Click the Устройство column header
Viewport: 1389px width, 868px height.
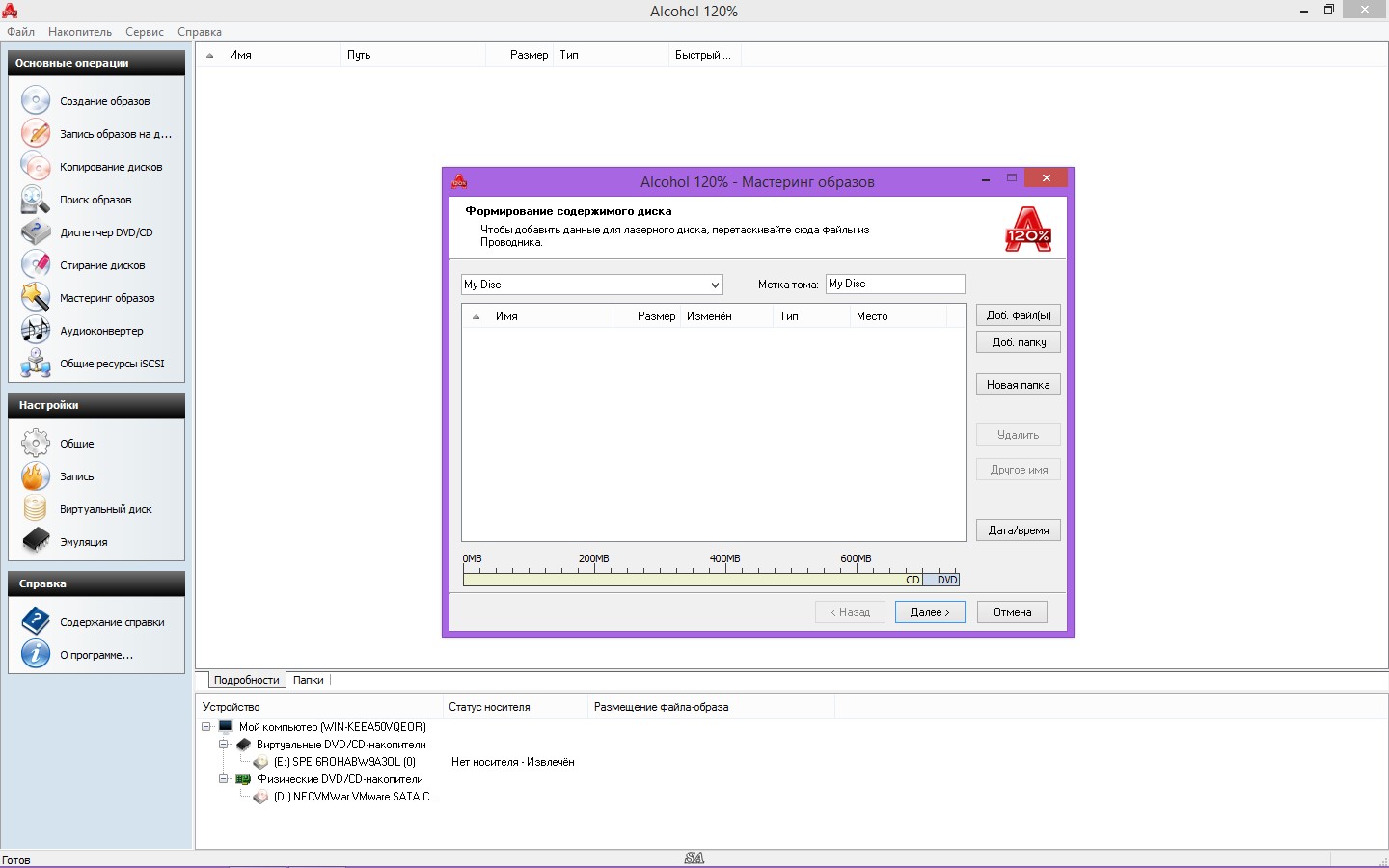click(319, 707)
